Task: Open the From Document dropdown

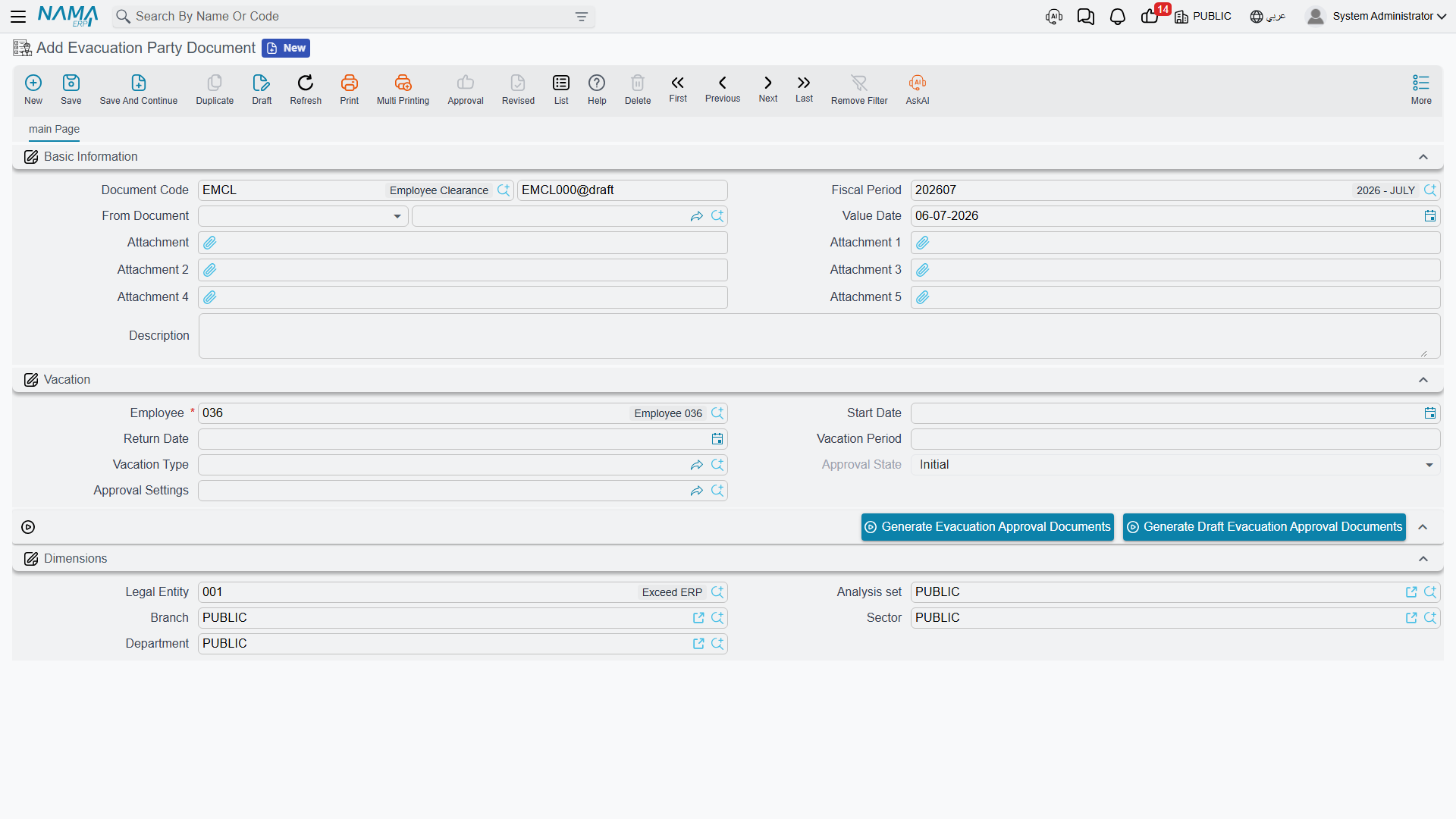Action: coord(303,216)
